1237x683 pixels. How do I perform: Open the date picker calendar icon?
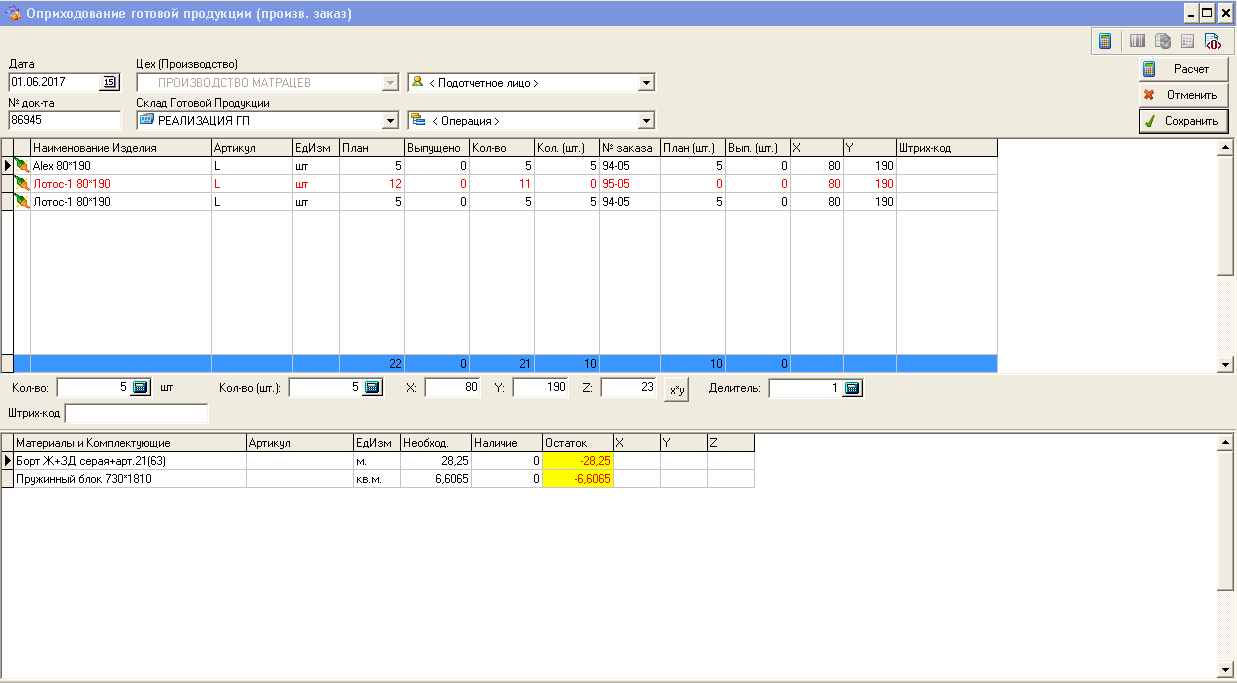[110, 82]
